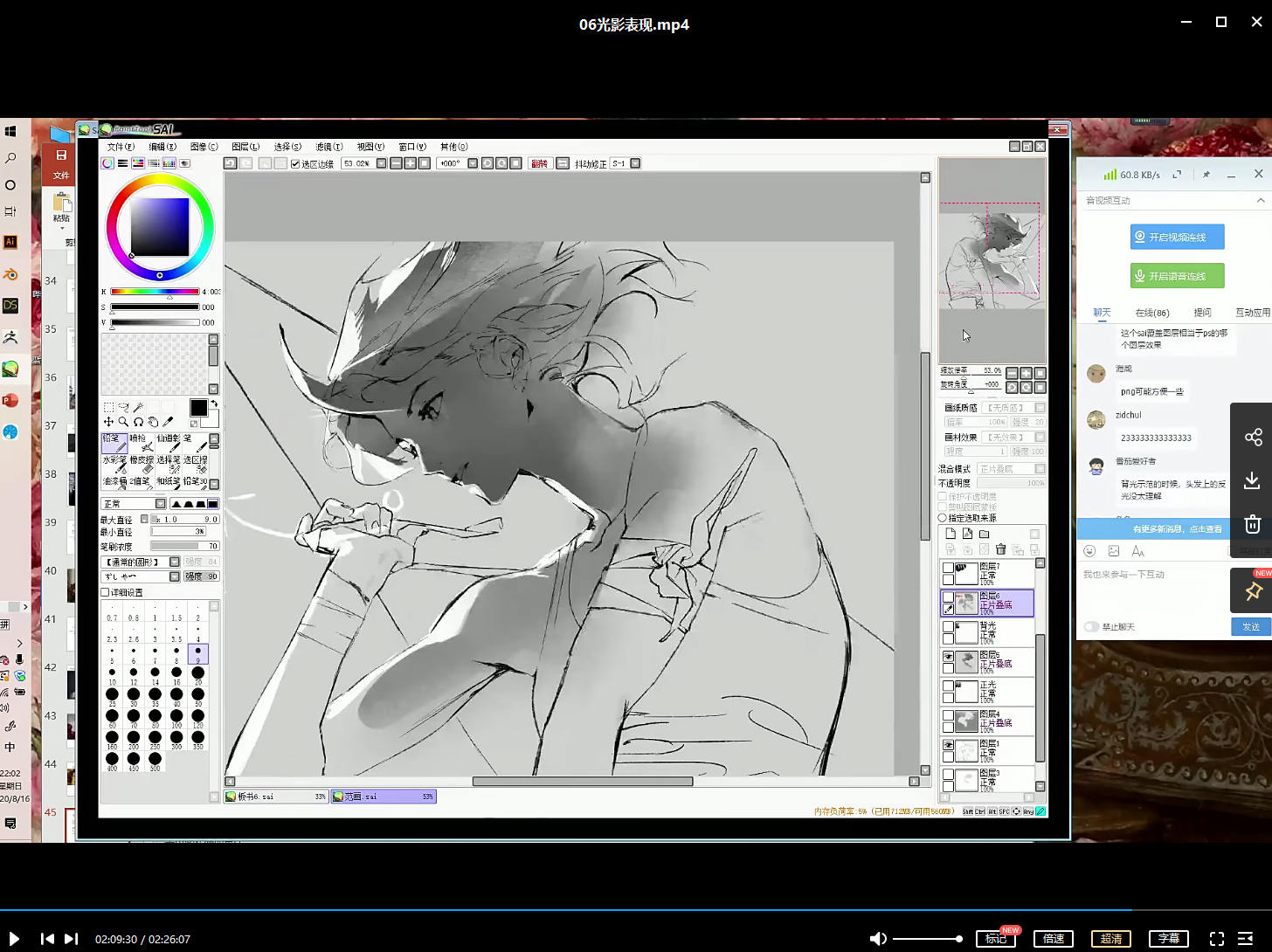
Task: Delete layer using trash icon in layer panel
Action: tap(1001, 549)
